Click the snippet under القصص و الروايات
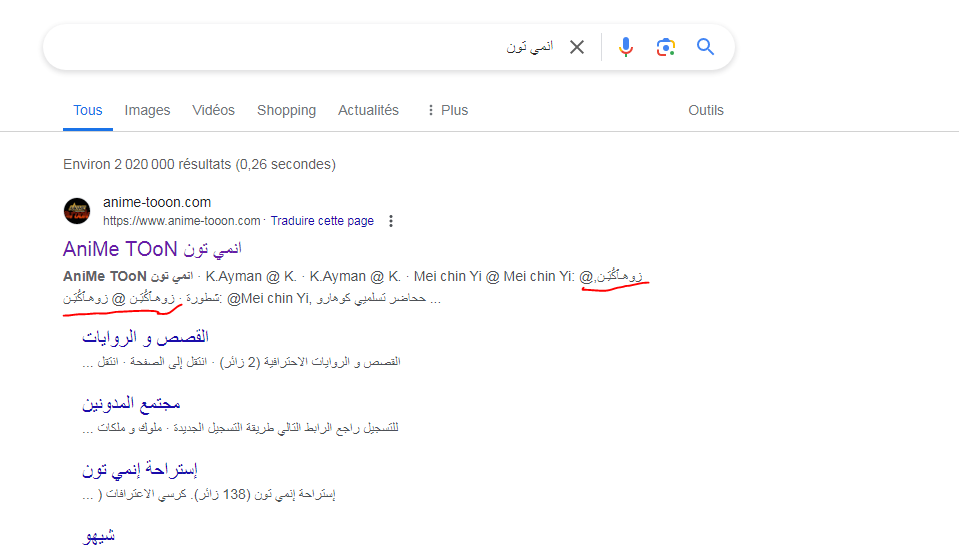 tap(241, 362)
